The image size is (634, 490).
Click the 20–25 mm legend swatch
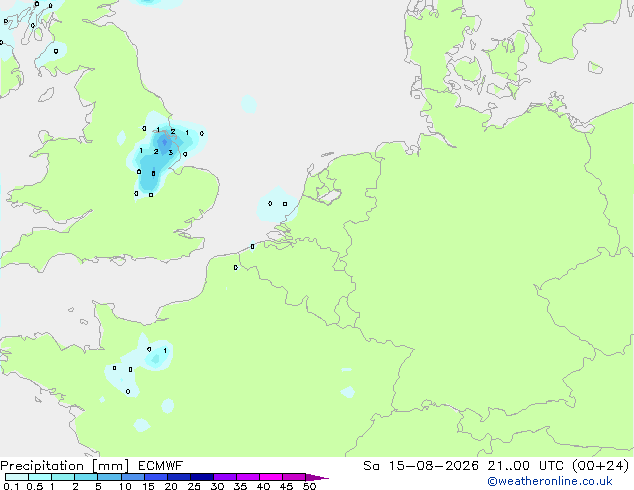(178, 477)
